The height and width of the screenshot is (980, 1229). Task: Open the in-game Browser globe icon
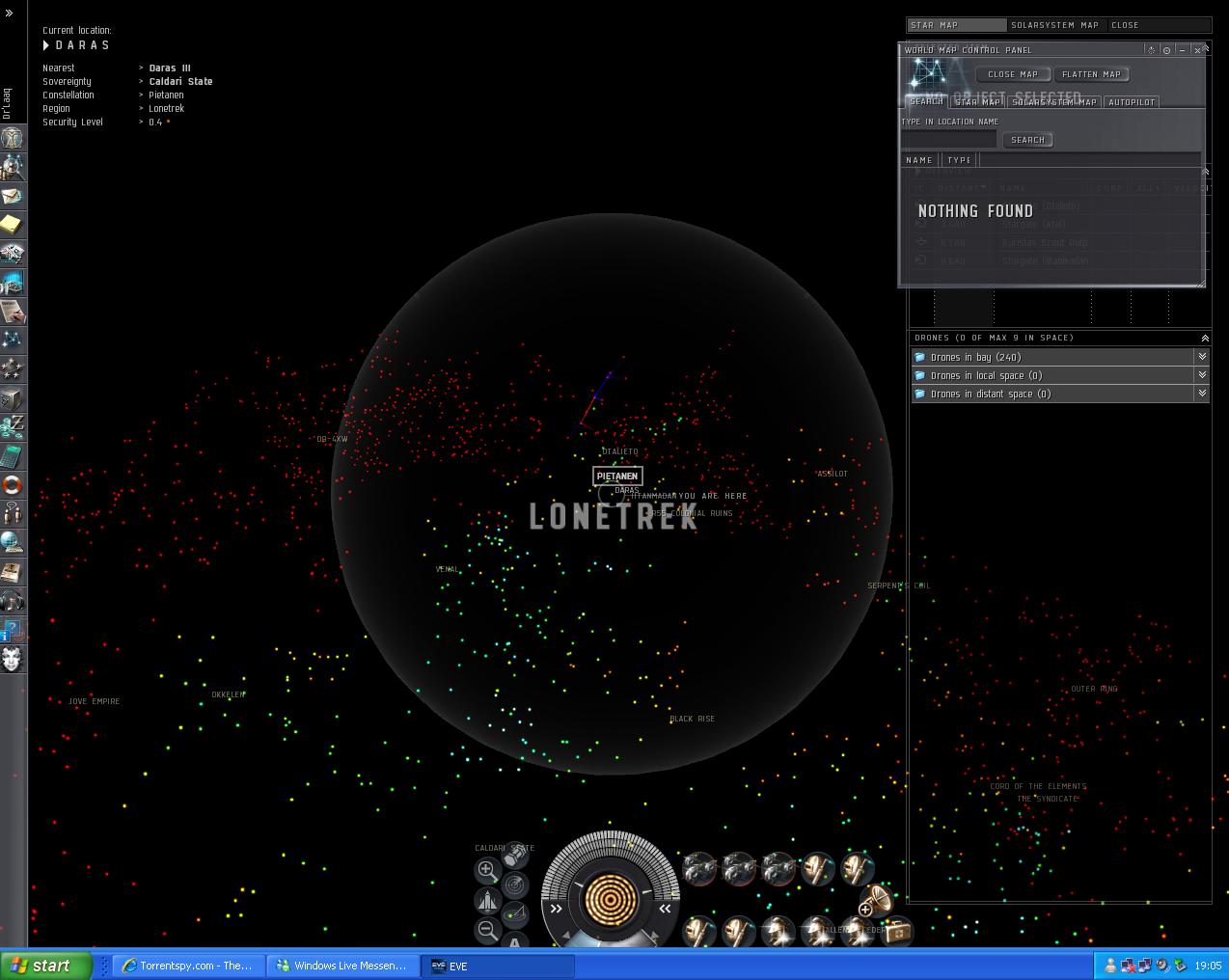[12, 542]
